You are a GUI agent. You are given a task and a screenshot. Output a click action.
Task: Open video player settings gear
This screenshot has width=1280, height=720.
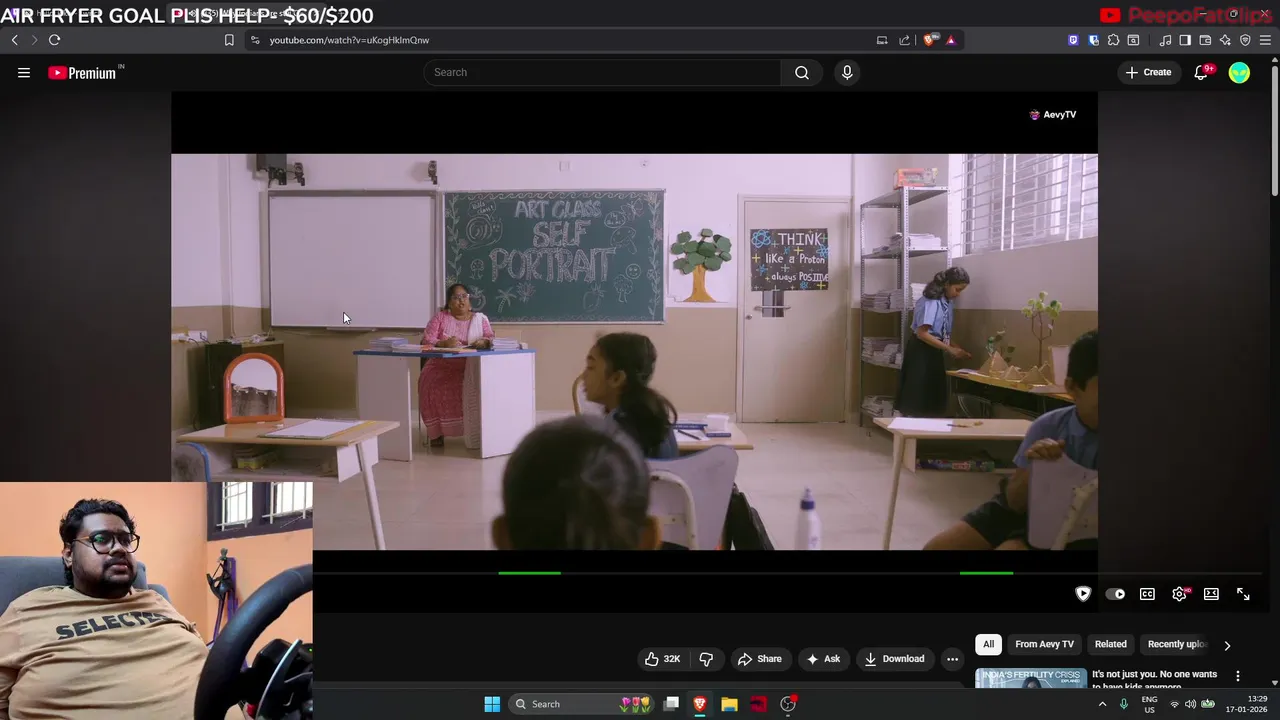point(1180,594)
